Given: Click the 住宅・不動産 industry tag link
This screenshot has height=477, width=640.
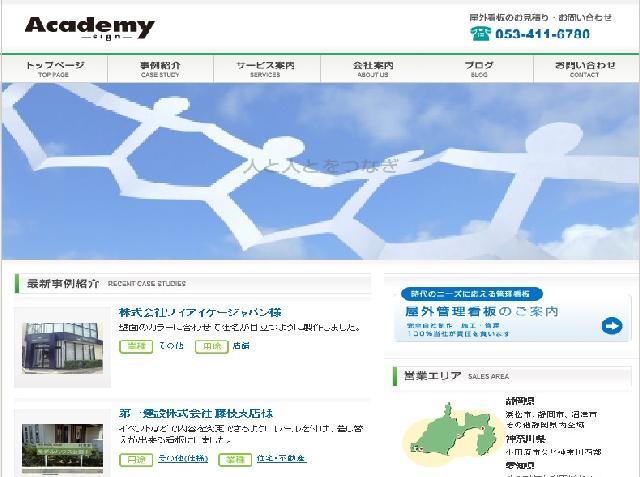Looking at the screenshot, I should pos(281,459).
